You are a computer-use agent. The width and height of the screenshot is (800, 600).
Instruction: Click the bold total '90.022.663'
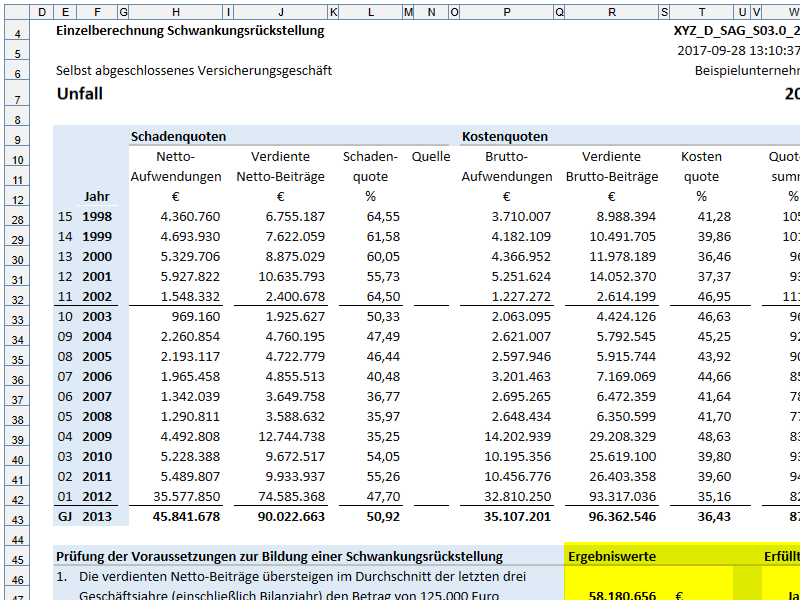pyautogui.click(x=291, y=517)
